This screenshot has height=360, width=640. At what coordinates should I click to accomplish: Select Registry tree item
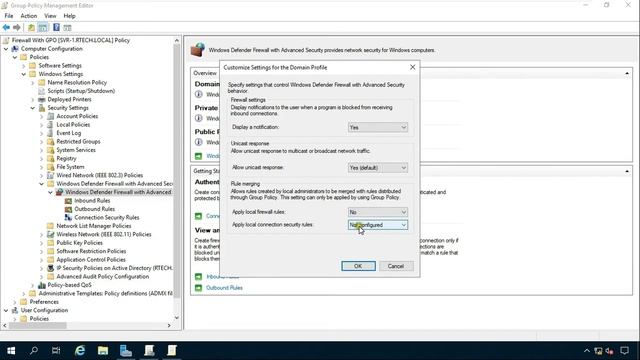pos(67,158)
